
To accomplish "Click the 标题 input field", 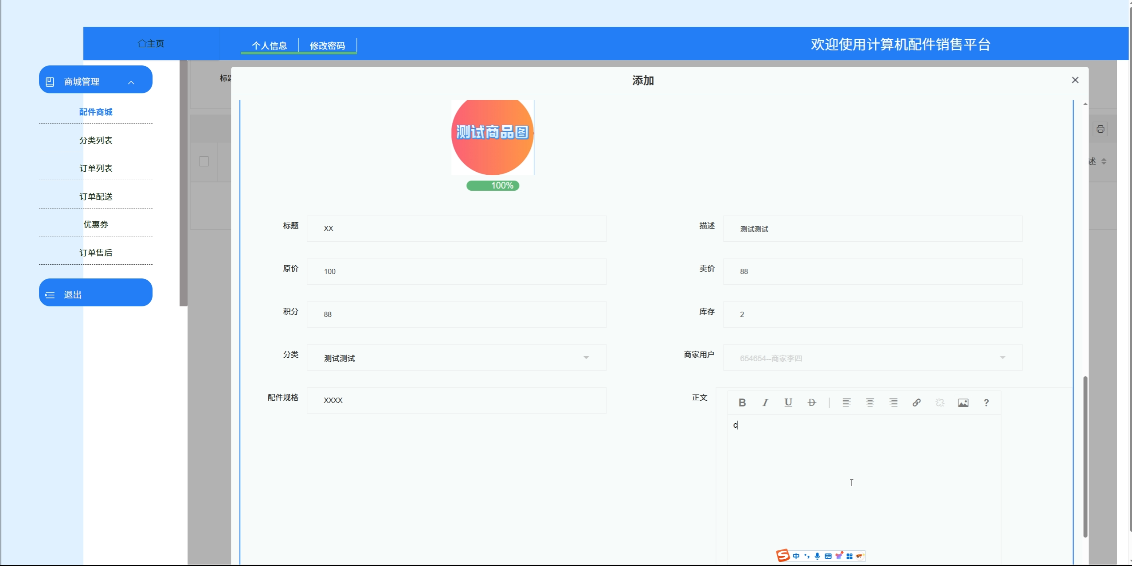I will pyautogui.click(x=456, y=228).
